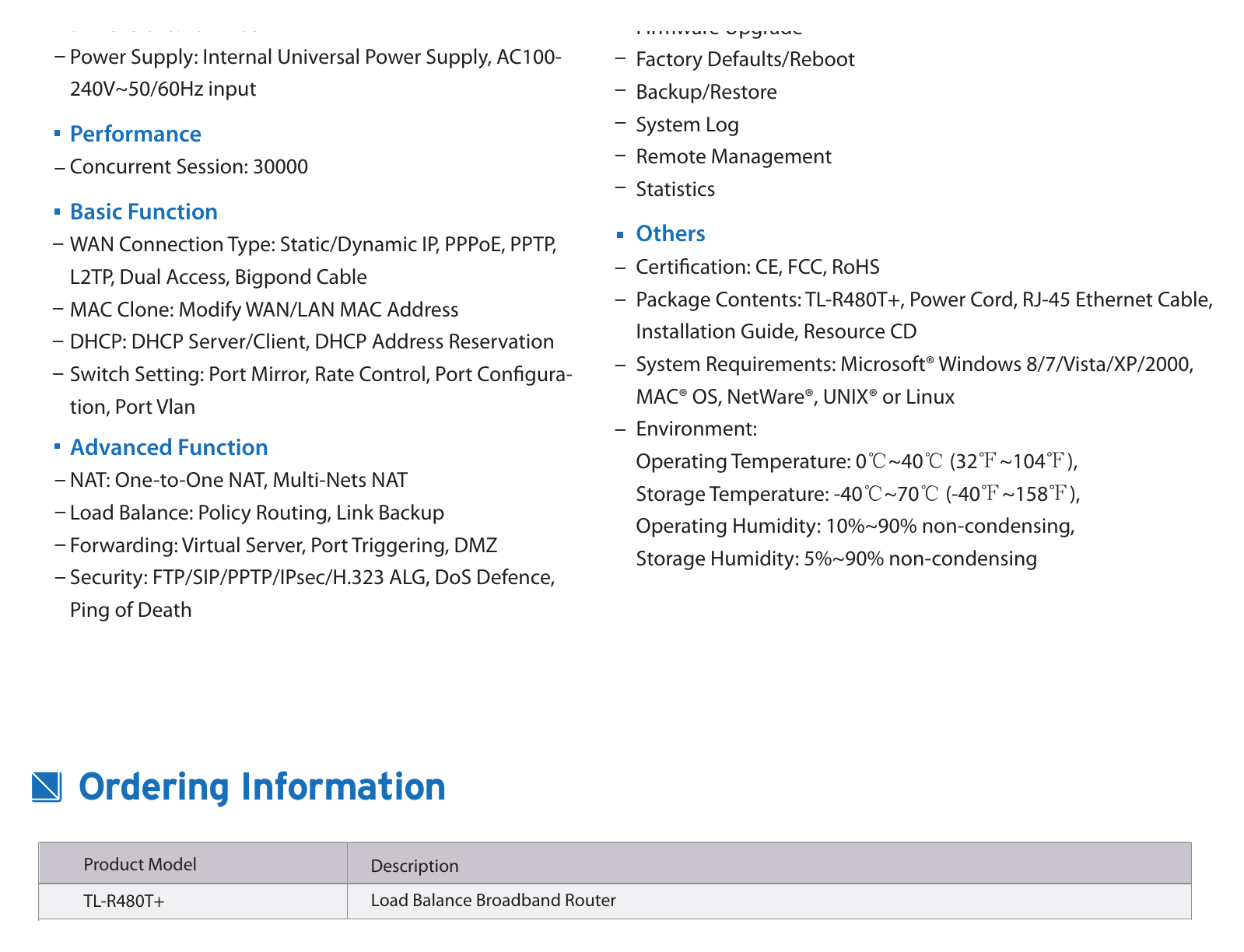Viewport: 1244px width, 952px height.
Task: Click the Ordering Information section icon
Action: click(47, 786)
